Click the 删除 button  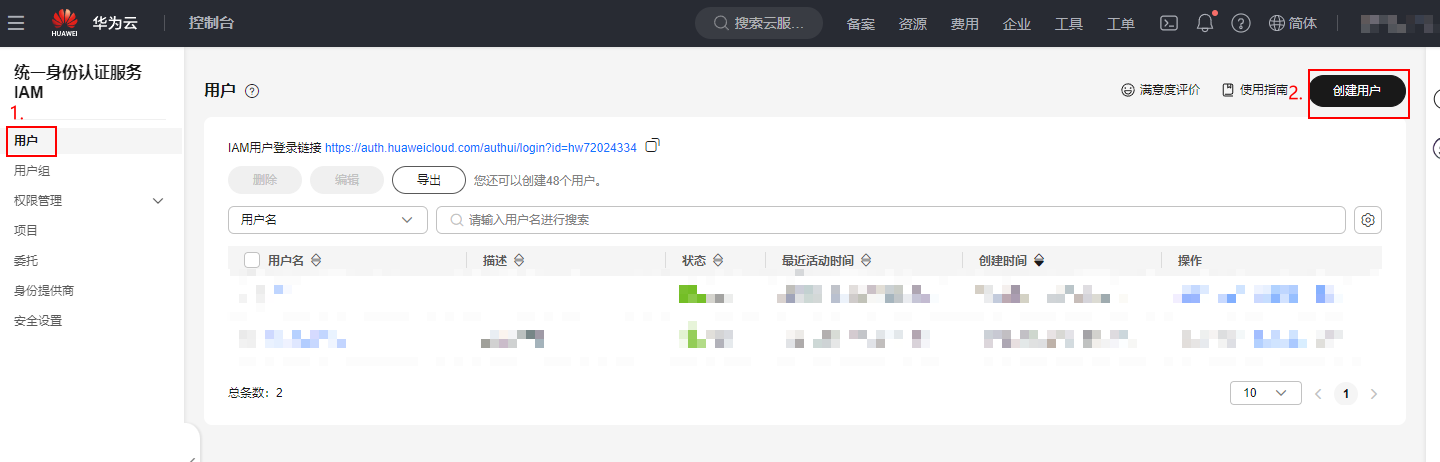tap(265, 180)
